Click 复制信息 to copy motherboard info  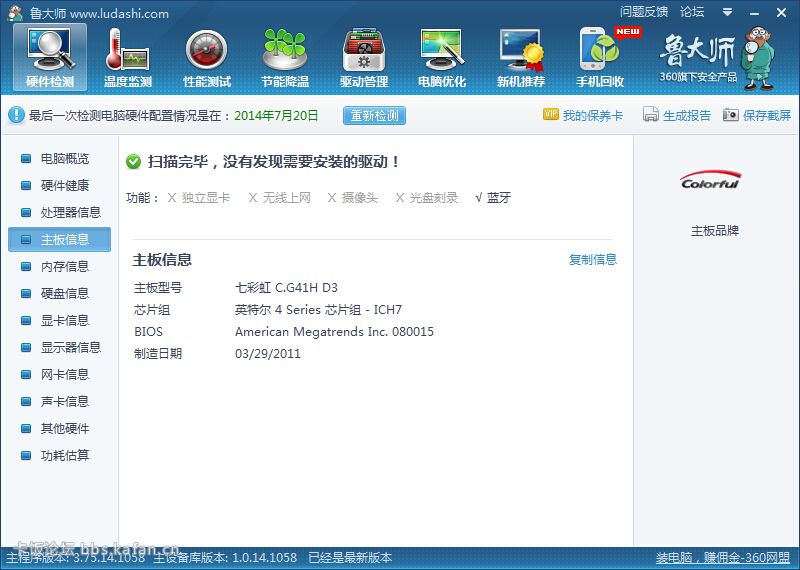593,259
